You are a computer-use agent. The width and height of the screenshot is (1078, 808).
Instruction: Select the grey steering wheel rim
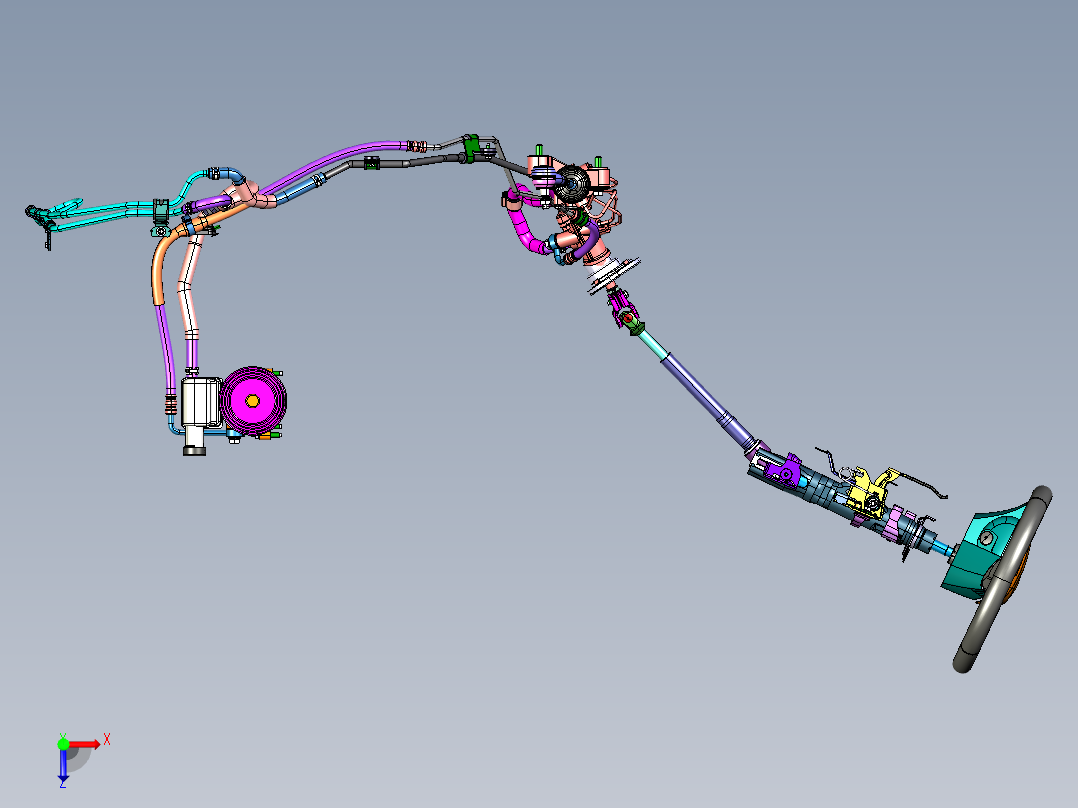(1002, 579)
